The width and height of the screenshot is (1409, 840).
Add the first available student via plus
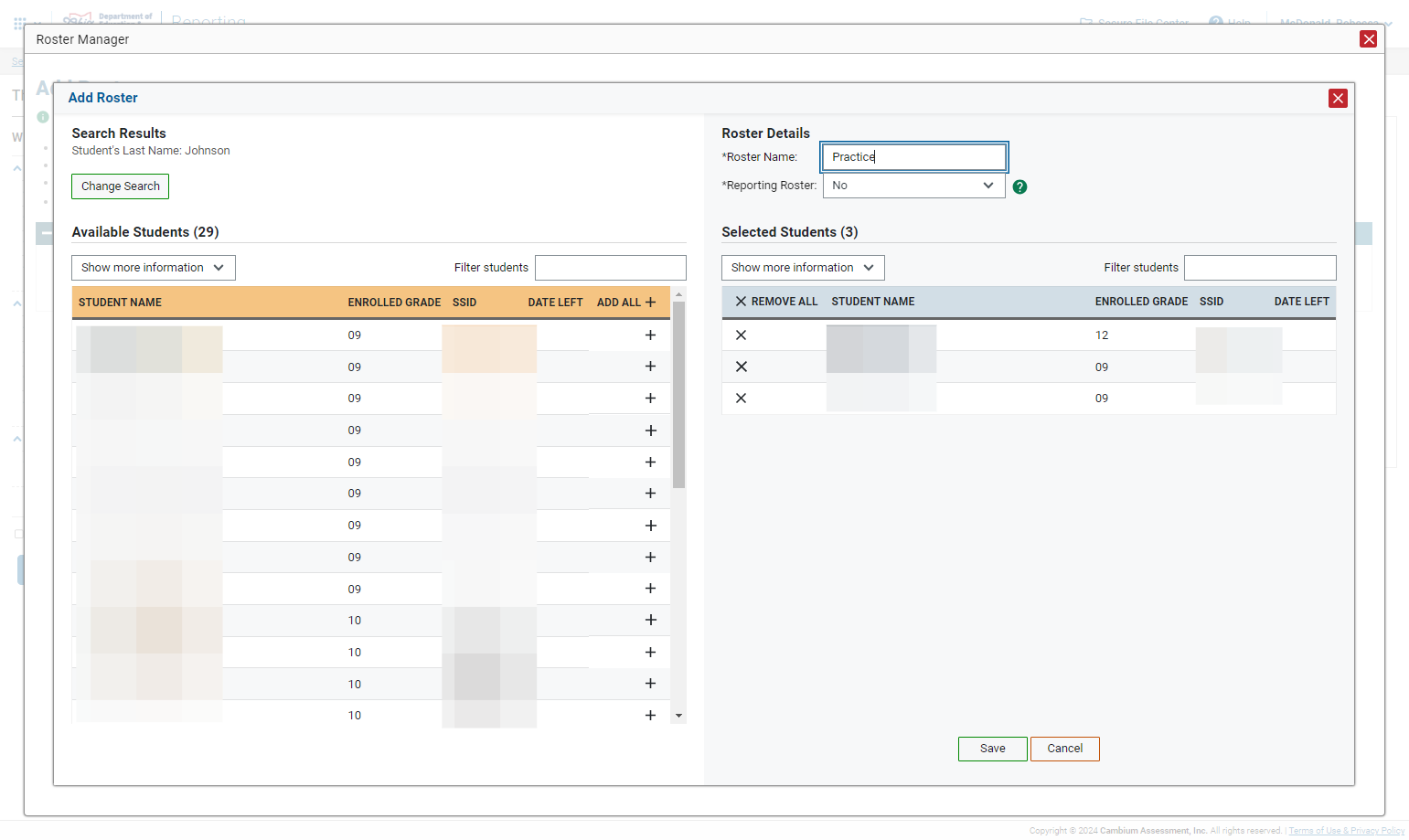650,335
